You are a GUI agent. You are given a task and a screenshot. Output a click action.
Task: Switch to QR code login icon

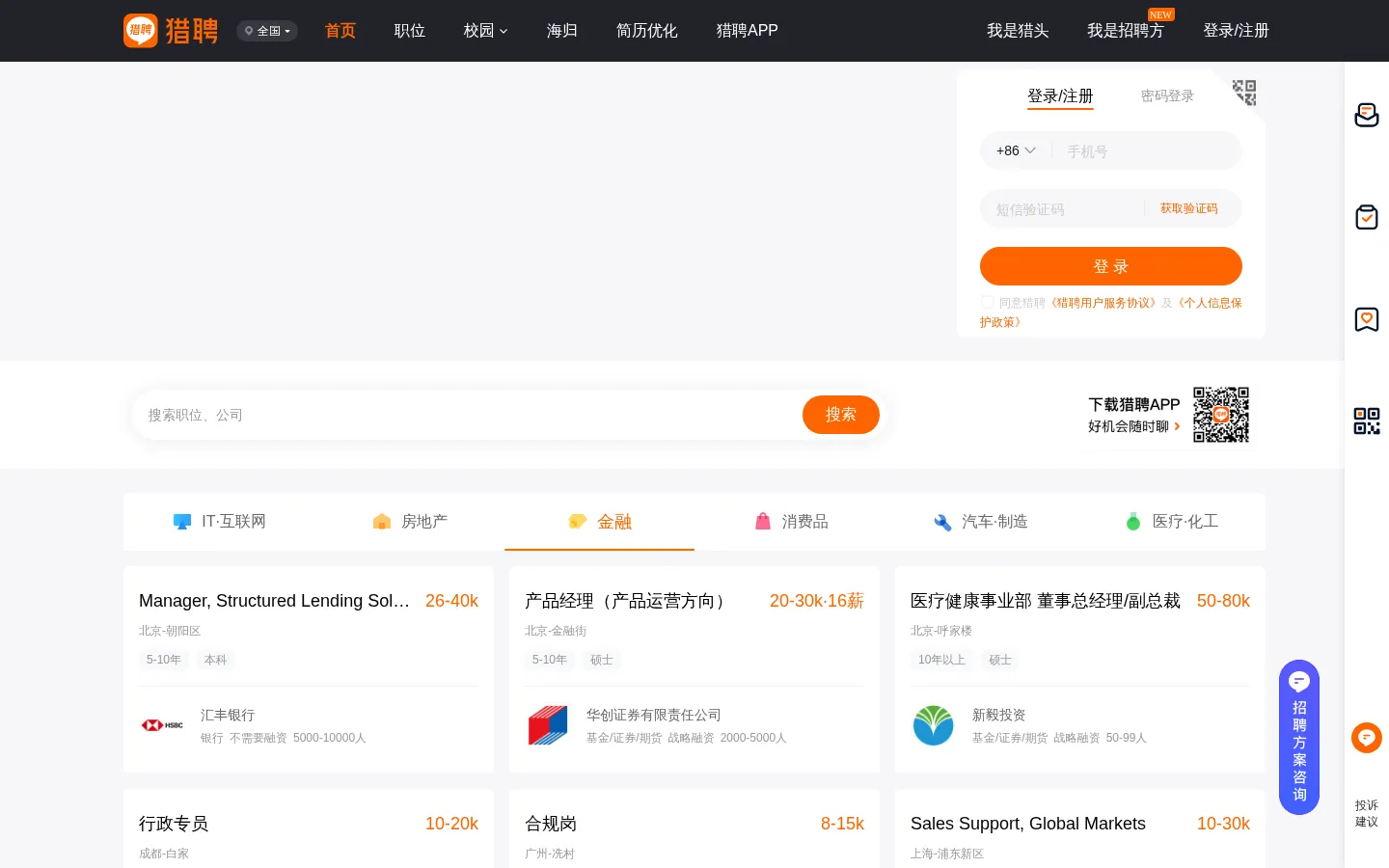1244,93
